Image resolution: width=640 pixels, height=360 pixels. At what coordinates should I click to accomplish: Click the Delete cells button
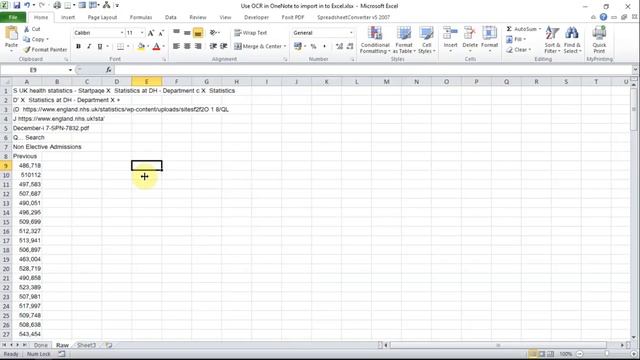470,40
